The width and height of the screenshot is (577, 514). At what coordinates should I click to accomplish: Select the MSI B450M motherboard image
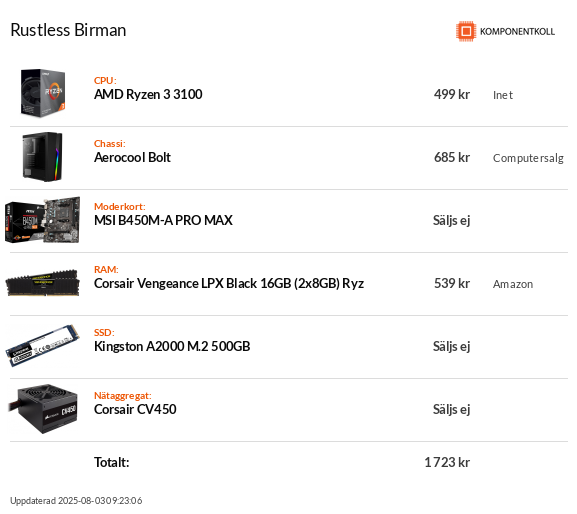[x=42, y=220]
